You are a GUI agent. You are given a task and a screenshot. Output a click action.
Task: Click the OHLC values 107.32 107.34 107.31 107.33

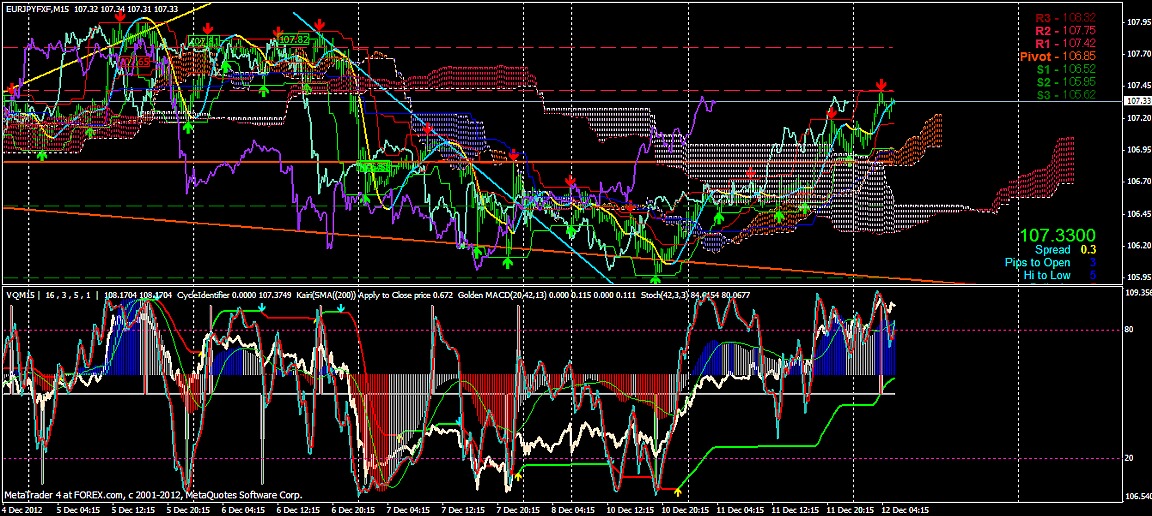126,9
